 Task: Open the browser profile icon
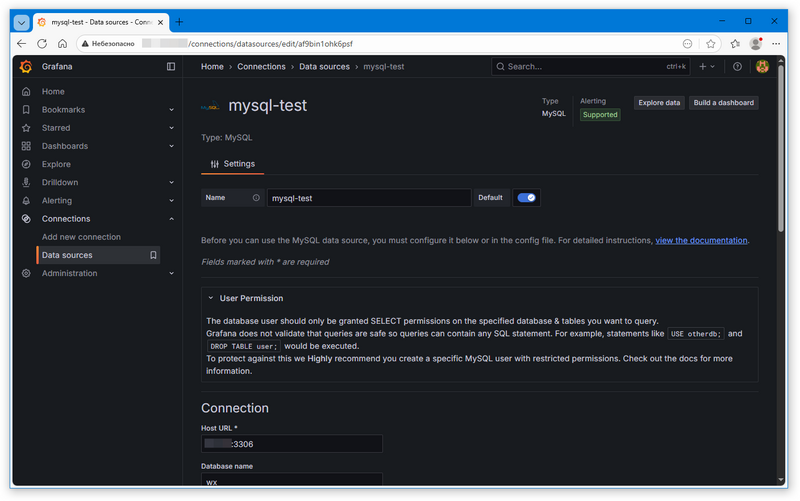tap(756, 44)
